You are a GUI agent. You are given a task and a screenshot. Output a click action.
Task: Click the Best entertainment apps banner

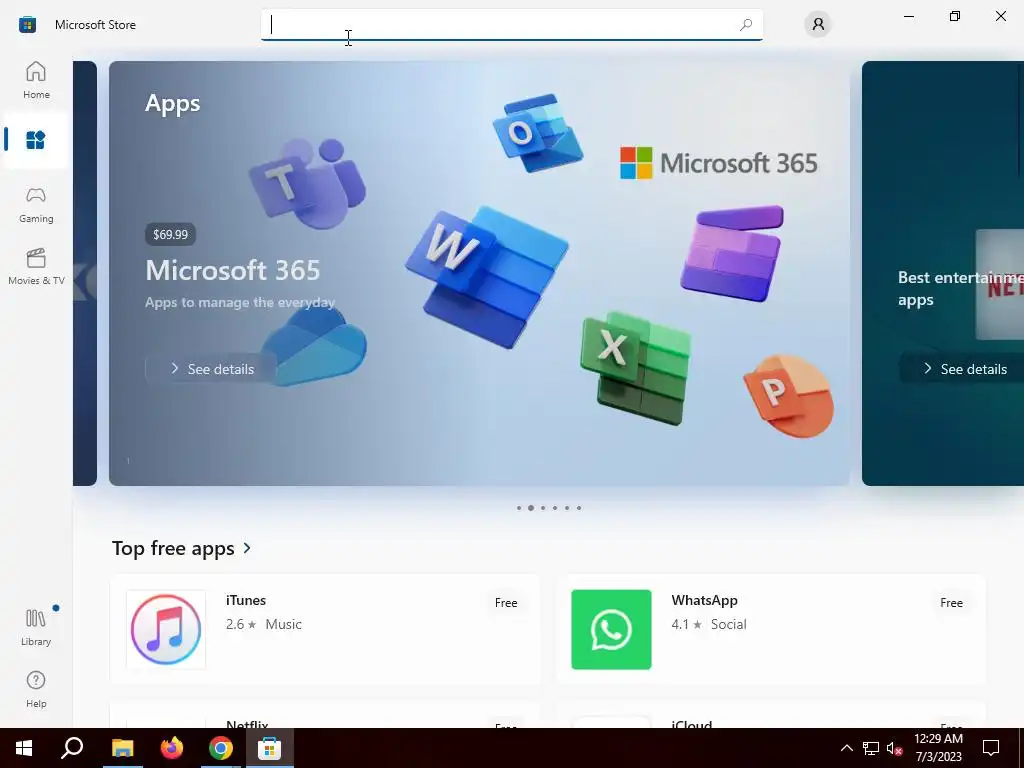click(943, 273)
